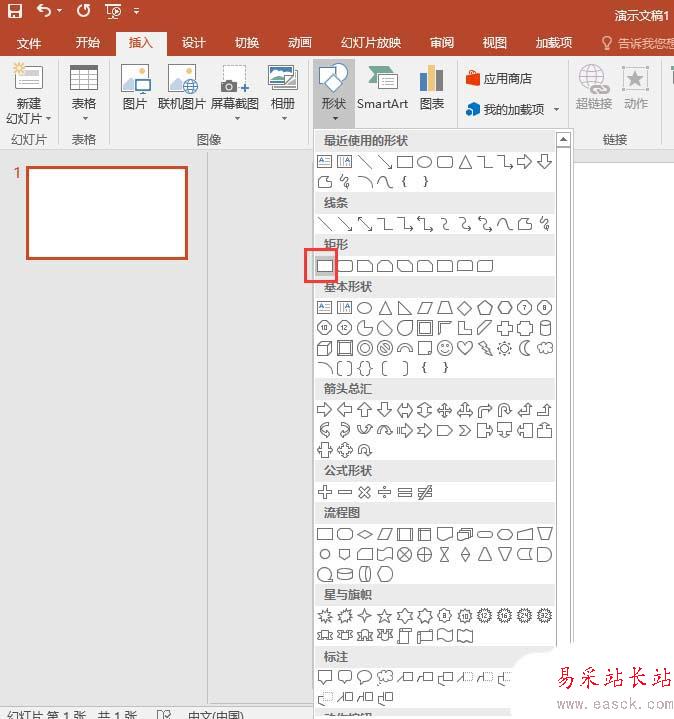Switch to the 设计 tab
674x719 pixels.
coord(193,43)
